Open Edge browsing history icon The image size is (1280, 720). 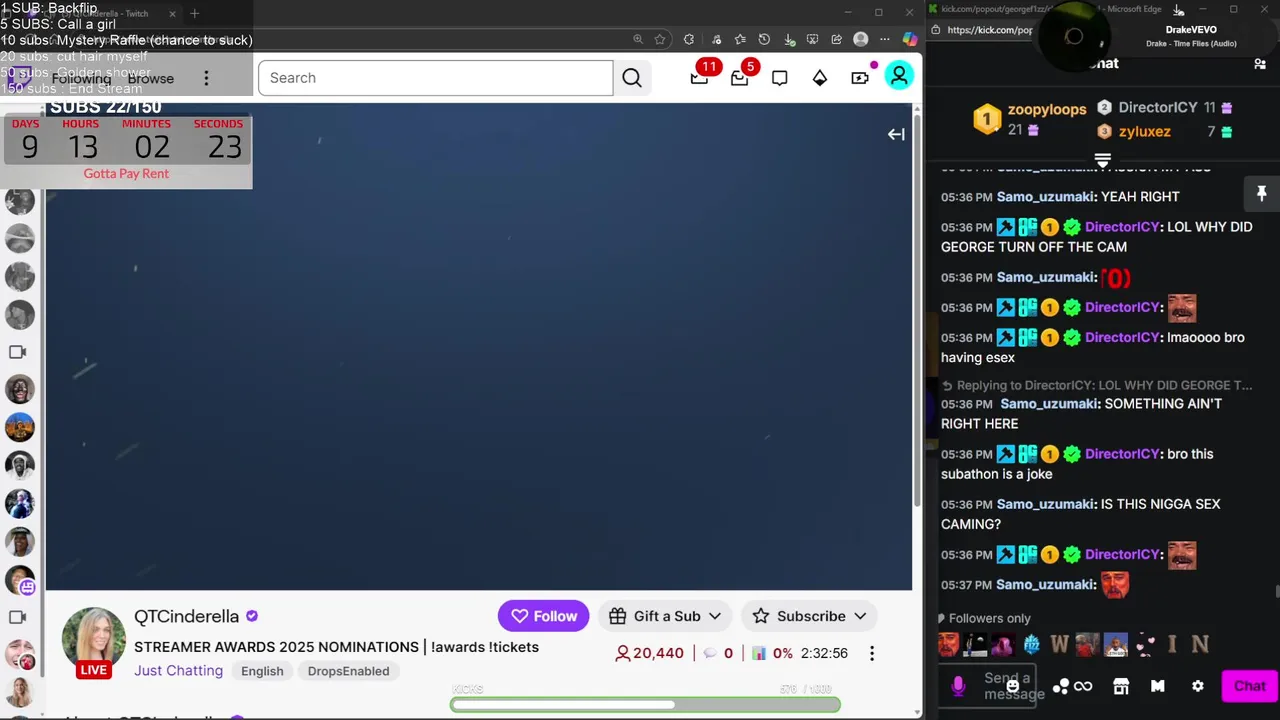click(x=764, y=39)
